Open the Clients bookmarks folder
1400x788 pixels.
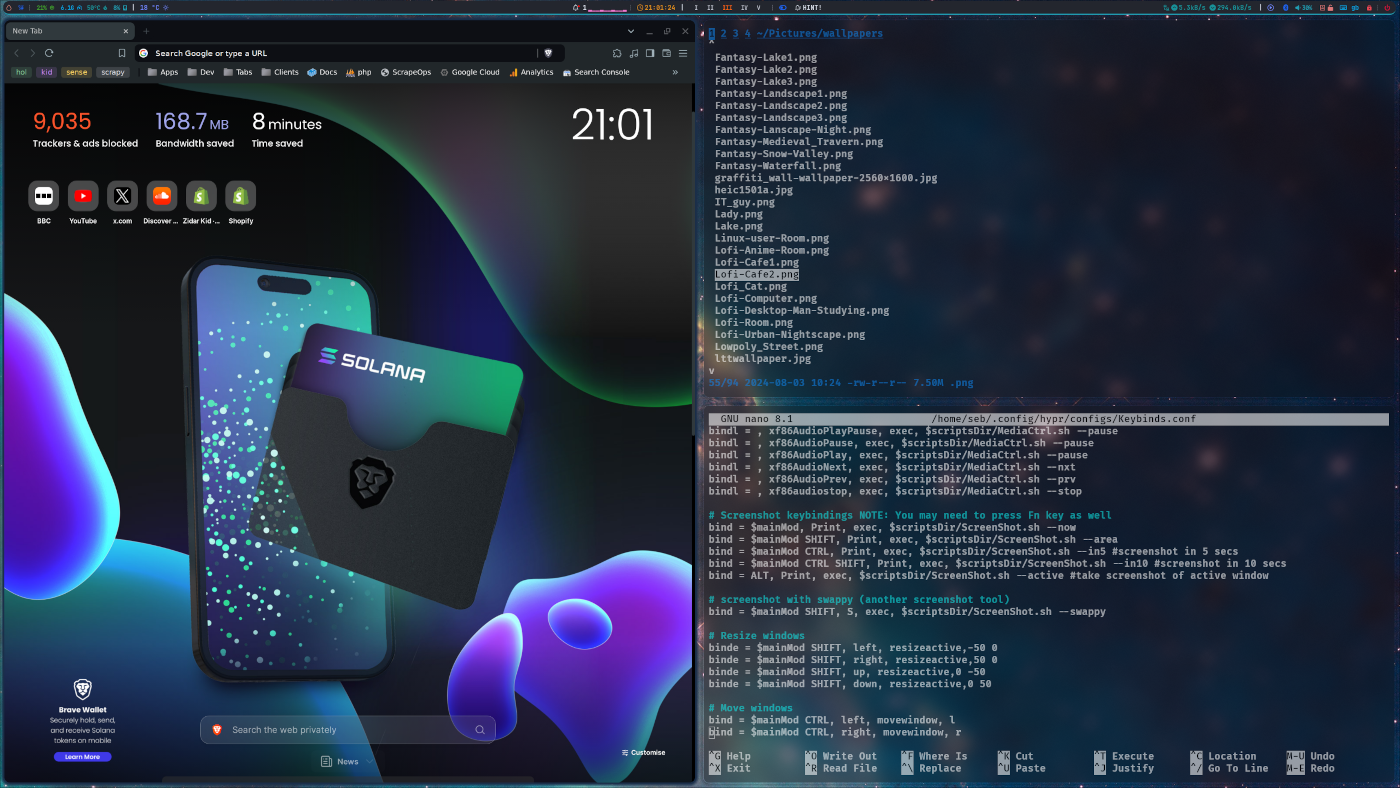(x=279, y=72)
